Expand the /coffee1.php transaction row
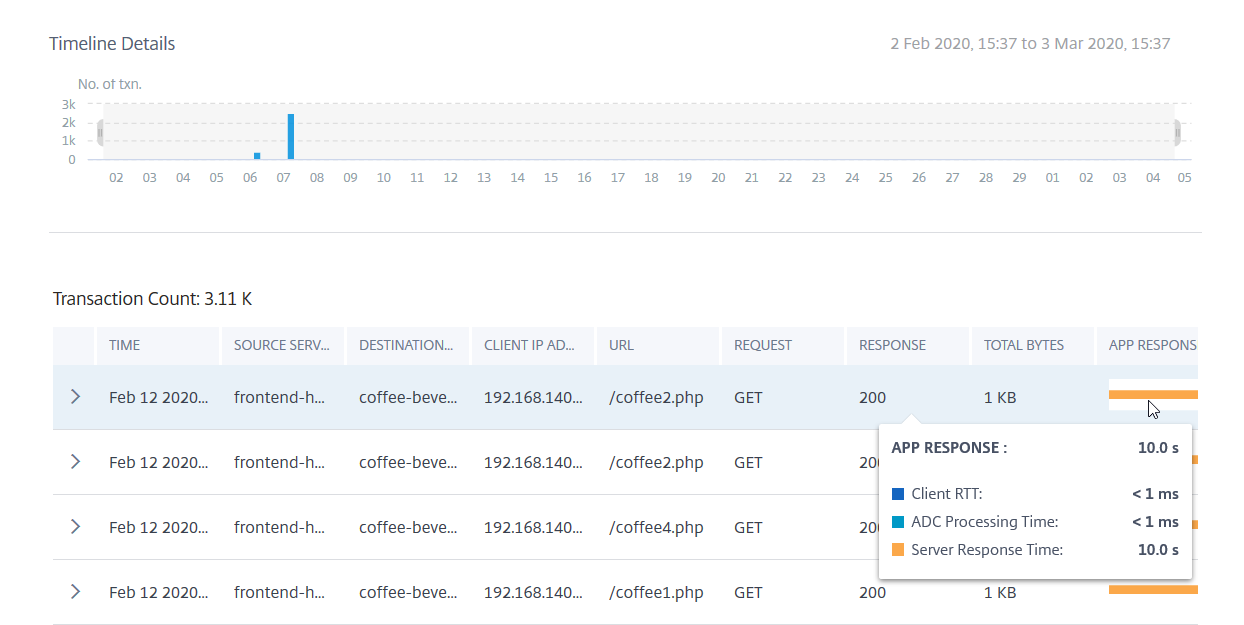The image size is (1244, 625). [75, 592]
